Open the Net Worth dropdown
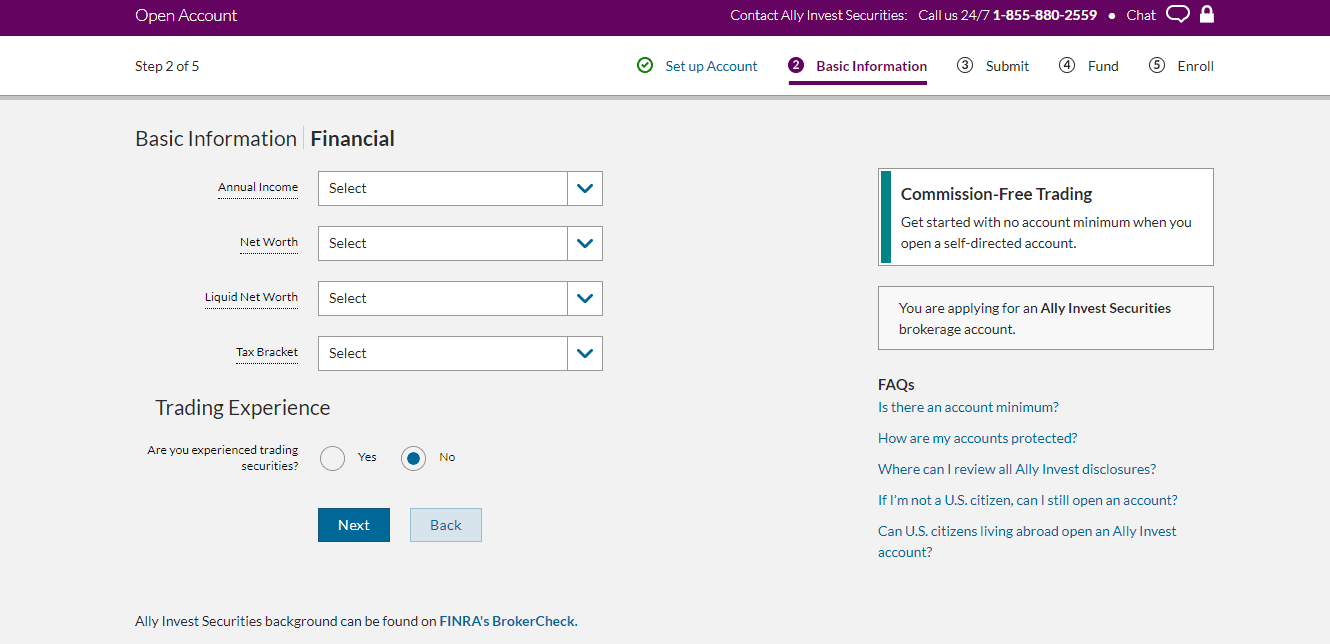 pos(460,243)
